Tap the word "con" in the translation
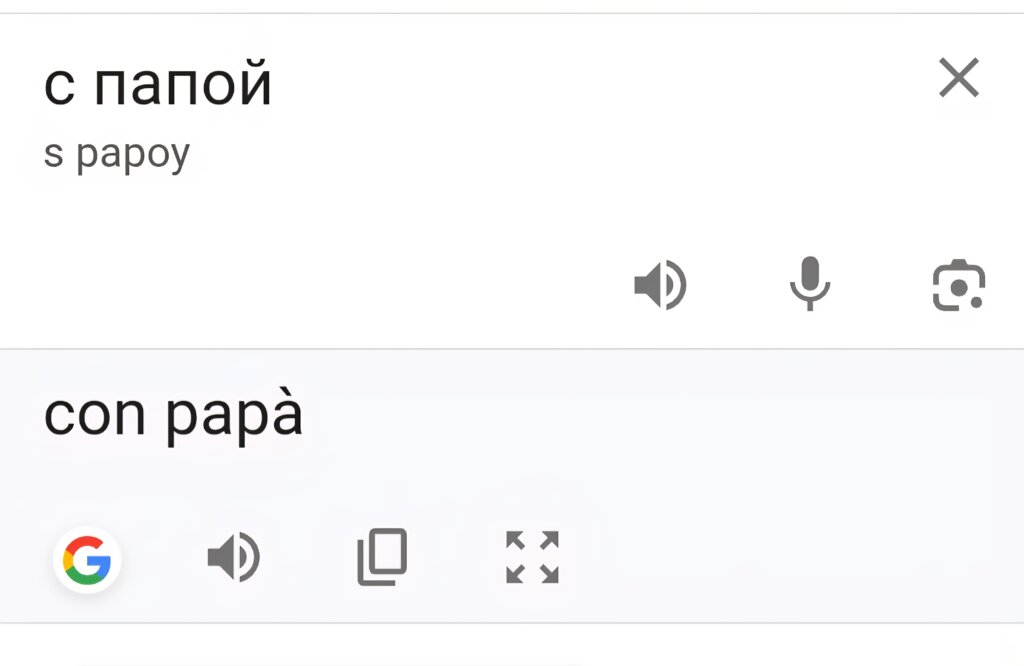Image resolution: width=1024 pixels, height=666 pixels. coord(95,417)
